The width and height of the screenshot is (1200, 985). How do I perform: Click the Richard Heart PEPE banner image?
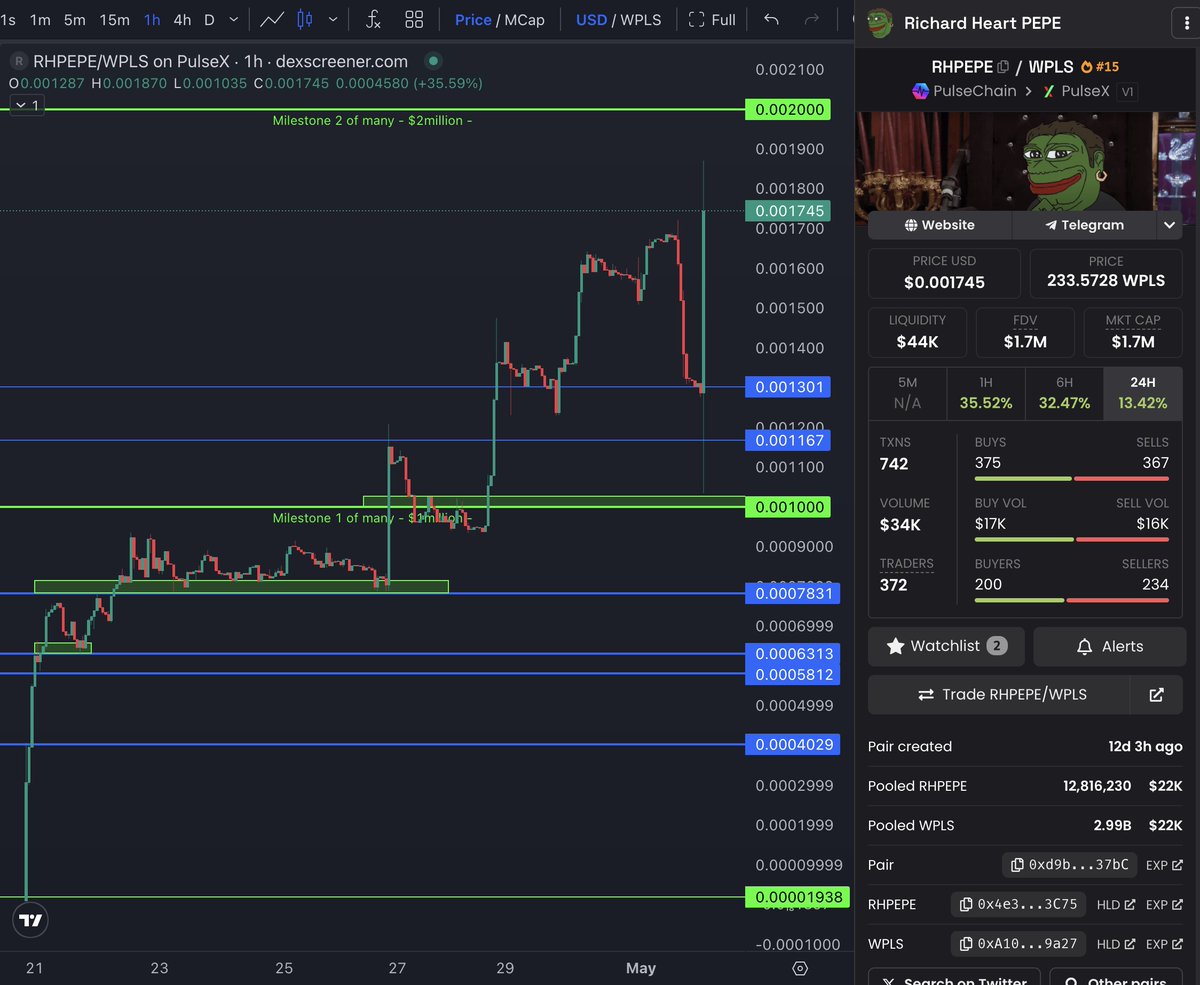tap(1025, 160)
